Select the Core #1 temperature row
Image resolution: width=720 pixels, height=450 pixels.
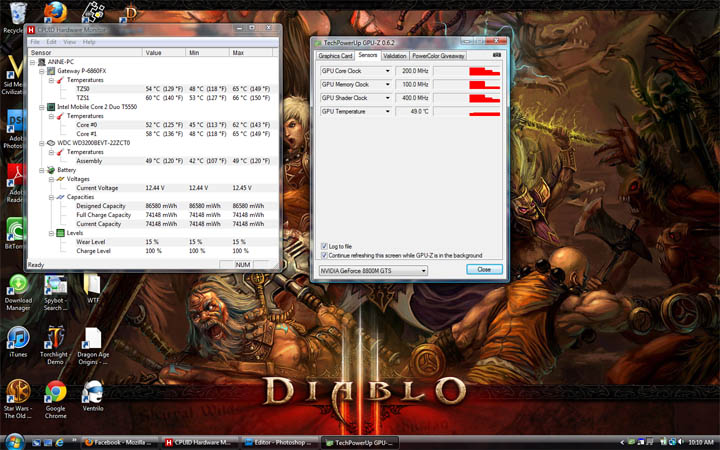coord(153,134)
